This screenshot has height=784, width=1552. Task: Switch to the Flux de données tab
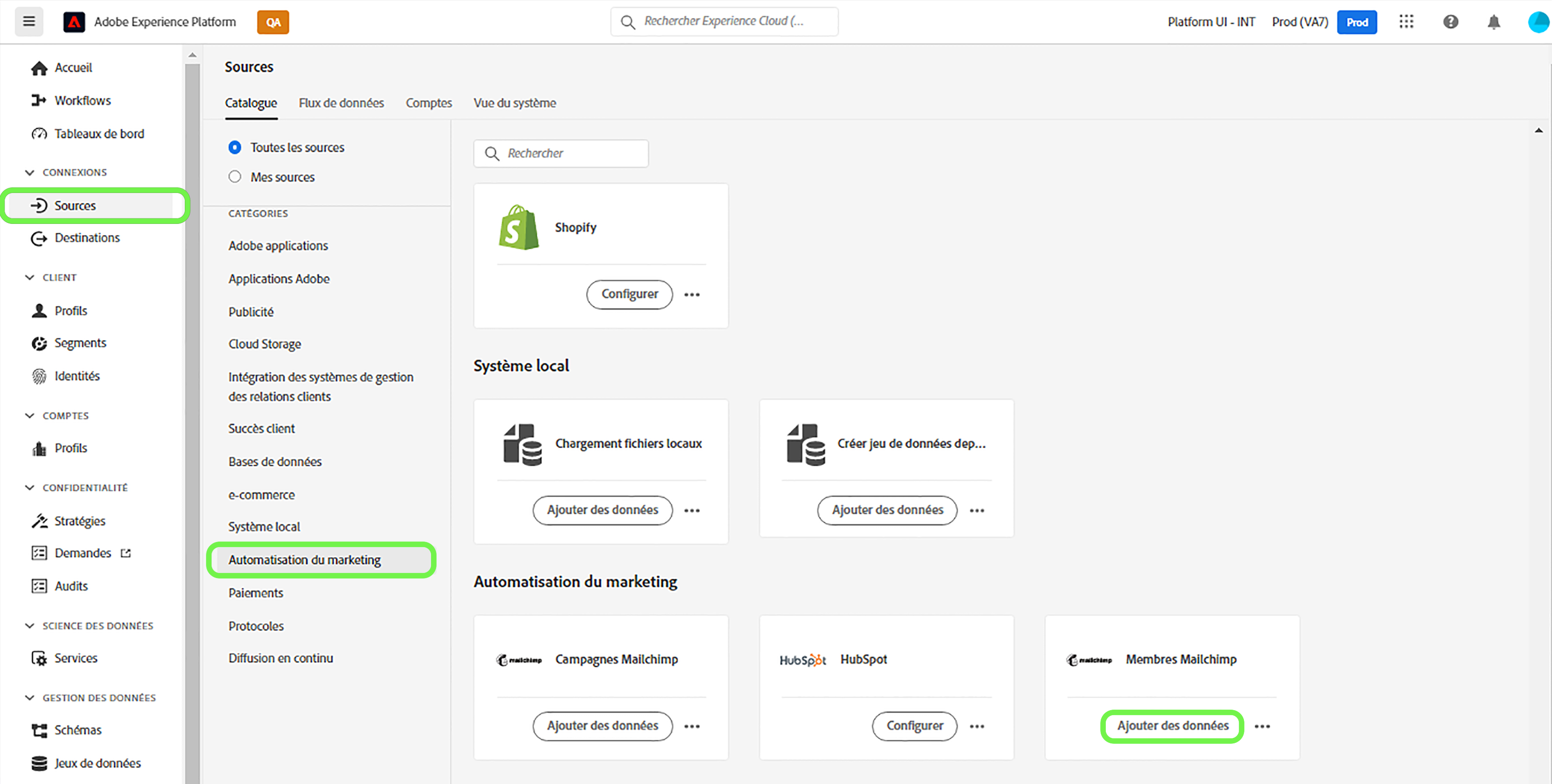[341, 103]
